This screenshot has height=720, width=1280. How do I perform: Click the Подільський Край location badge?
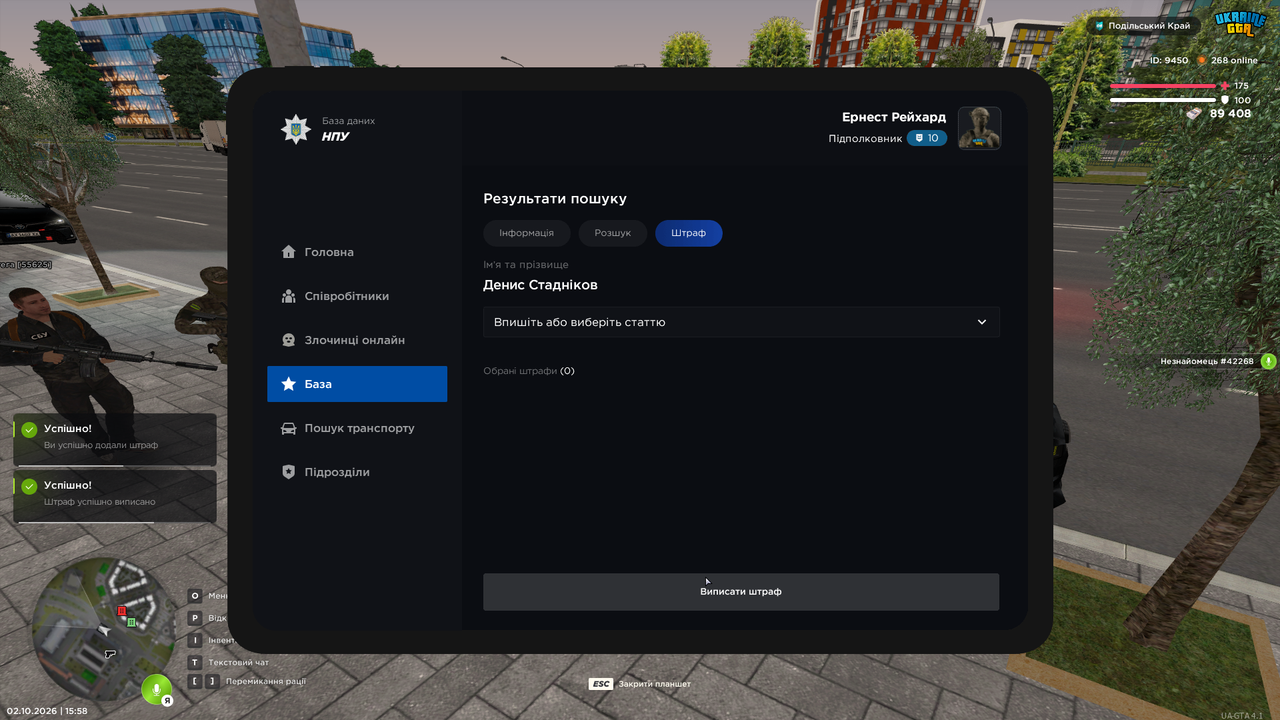(1143, 25)
